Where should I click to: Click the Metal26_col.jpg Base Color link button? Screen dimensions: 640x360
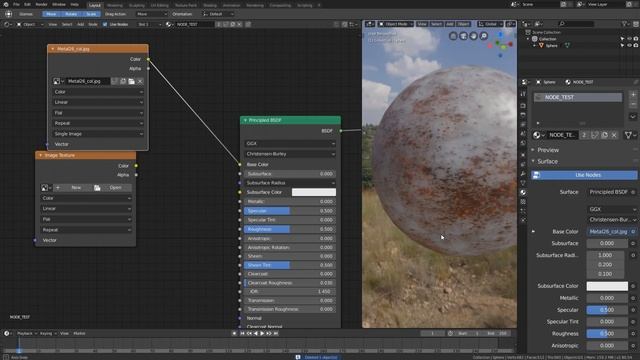[x=608, y=231]
